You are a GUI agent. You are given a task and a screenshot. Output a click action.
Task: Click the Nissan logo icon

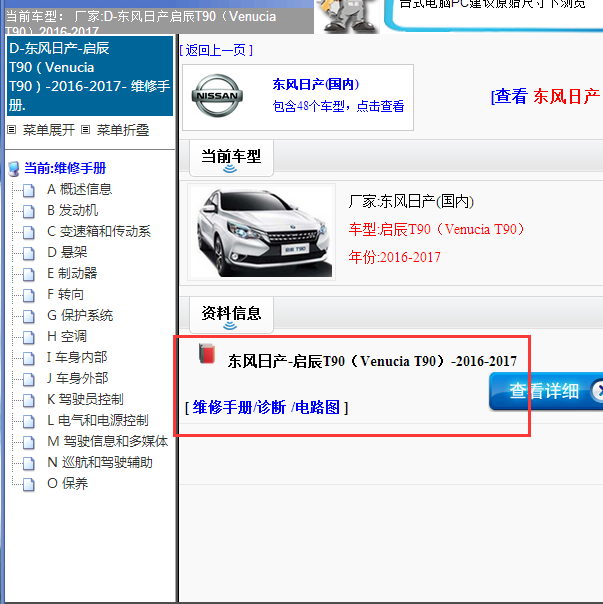pyautogui.click(x=217, y=96)
